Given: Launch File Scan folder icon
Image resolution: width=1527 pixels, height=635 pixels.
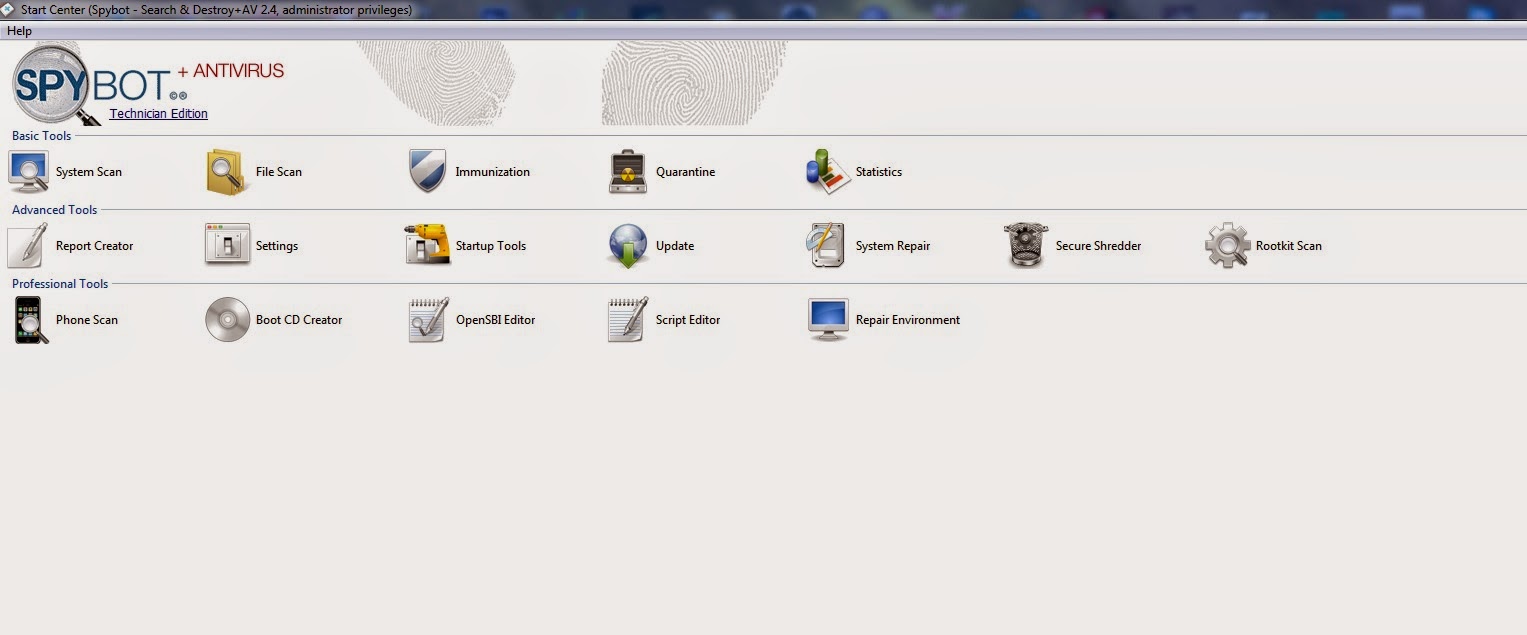Looking at the screenshot, I should tap(227, 171).
